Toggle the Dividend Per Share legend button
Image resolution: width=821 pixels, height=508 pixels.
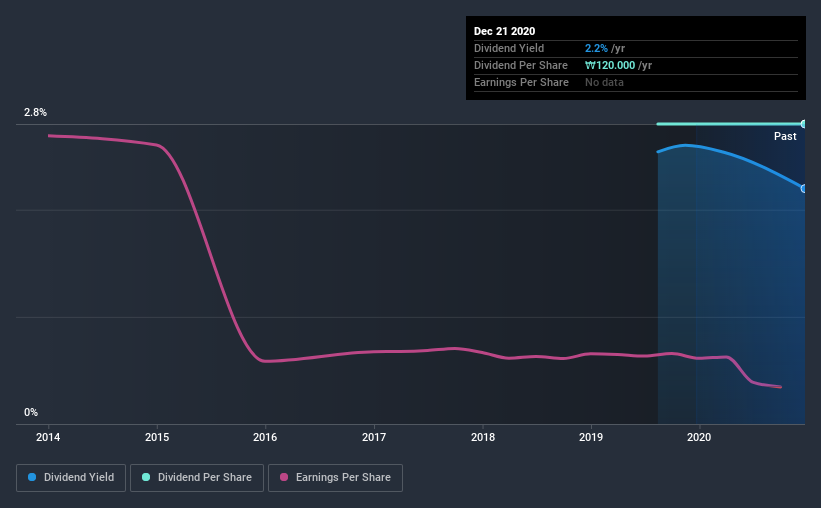(x=197, y=478)
